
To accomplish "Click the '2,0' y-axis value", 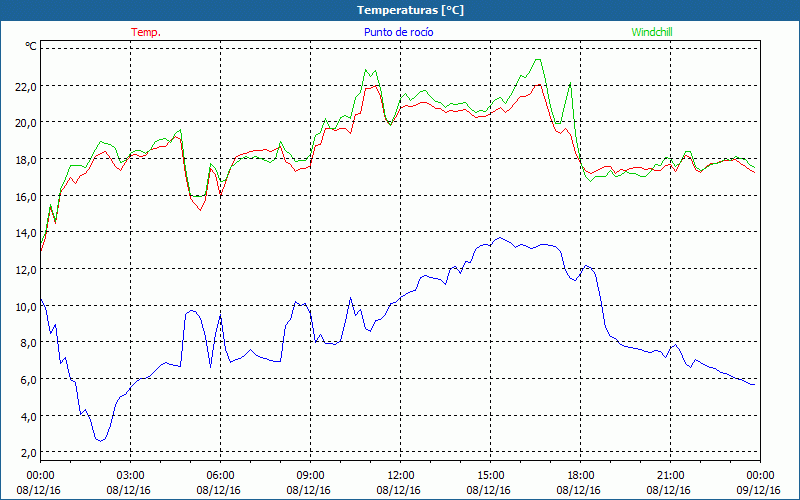I will coord(28,454).
